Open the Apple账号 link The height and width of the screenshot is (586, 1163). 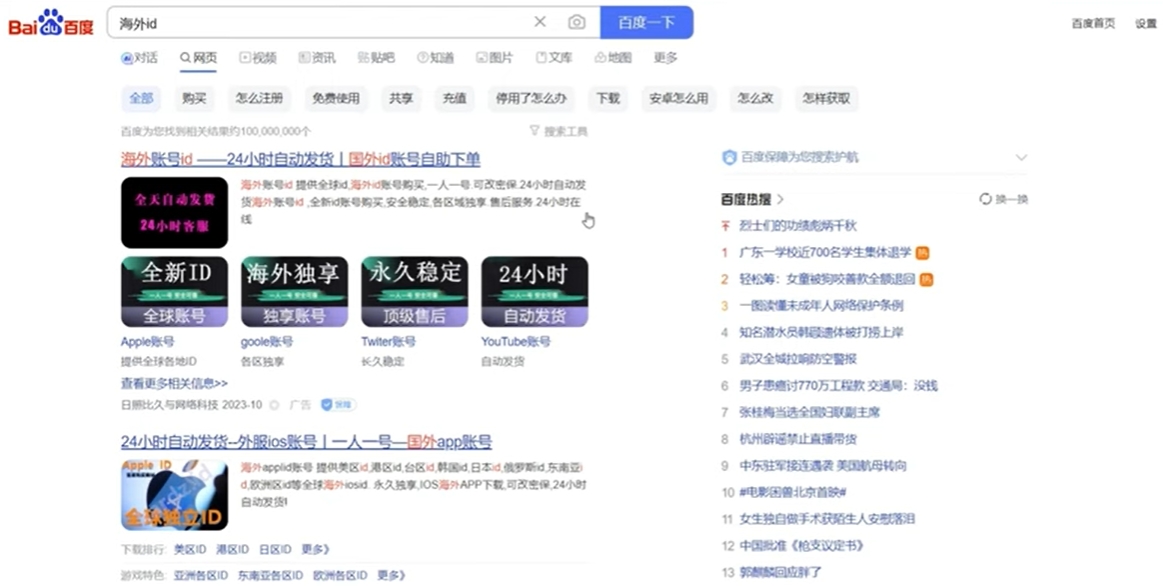click(x=148, y=342)
